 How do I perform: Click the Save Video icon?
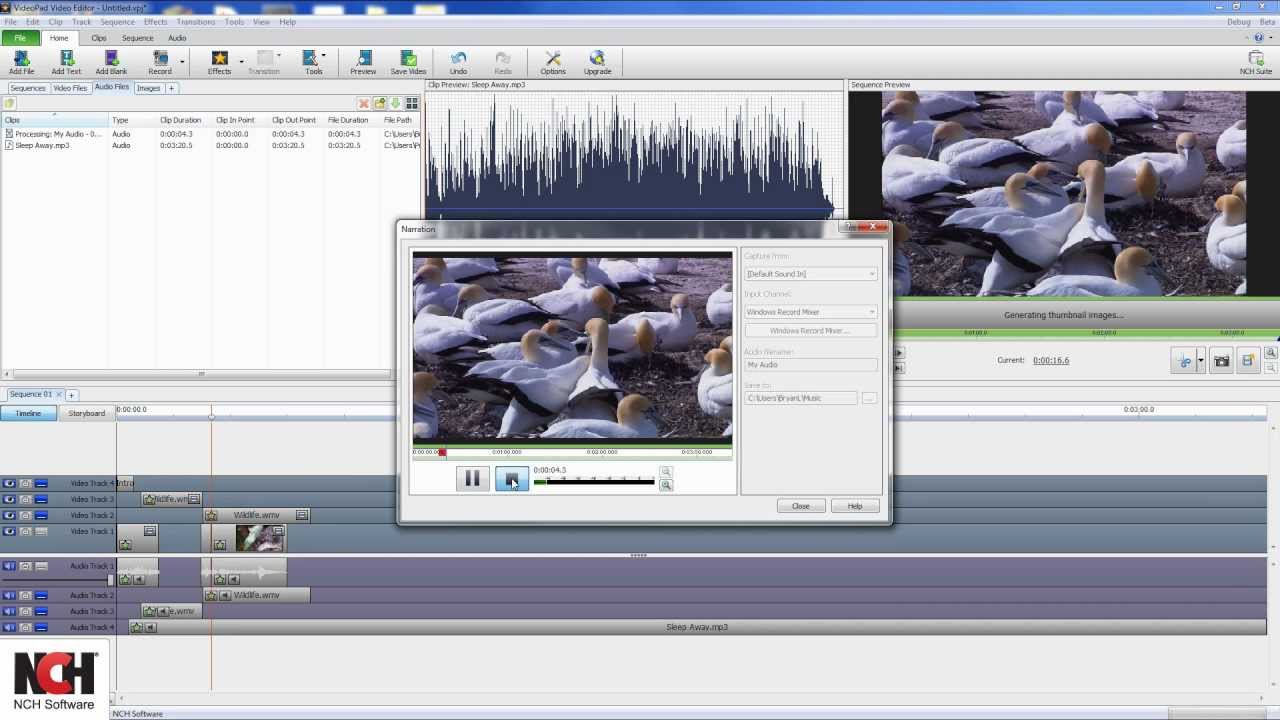coord(408,63)
